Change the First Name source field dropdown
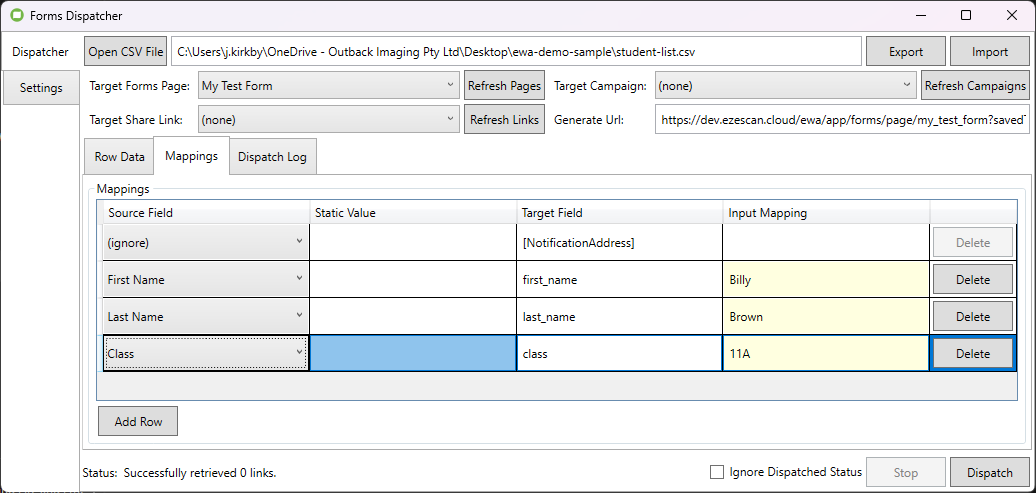This screenshot has width=1036, height=493. click(x=205, y=280)
